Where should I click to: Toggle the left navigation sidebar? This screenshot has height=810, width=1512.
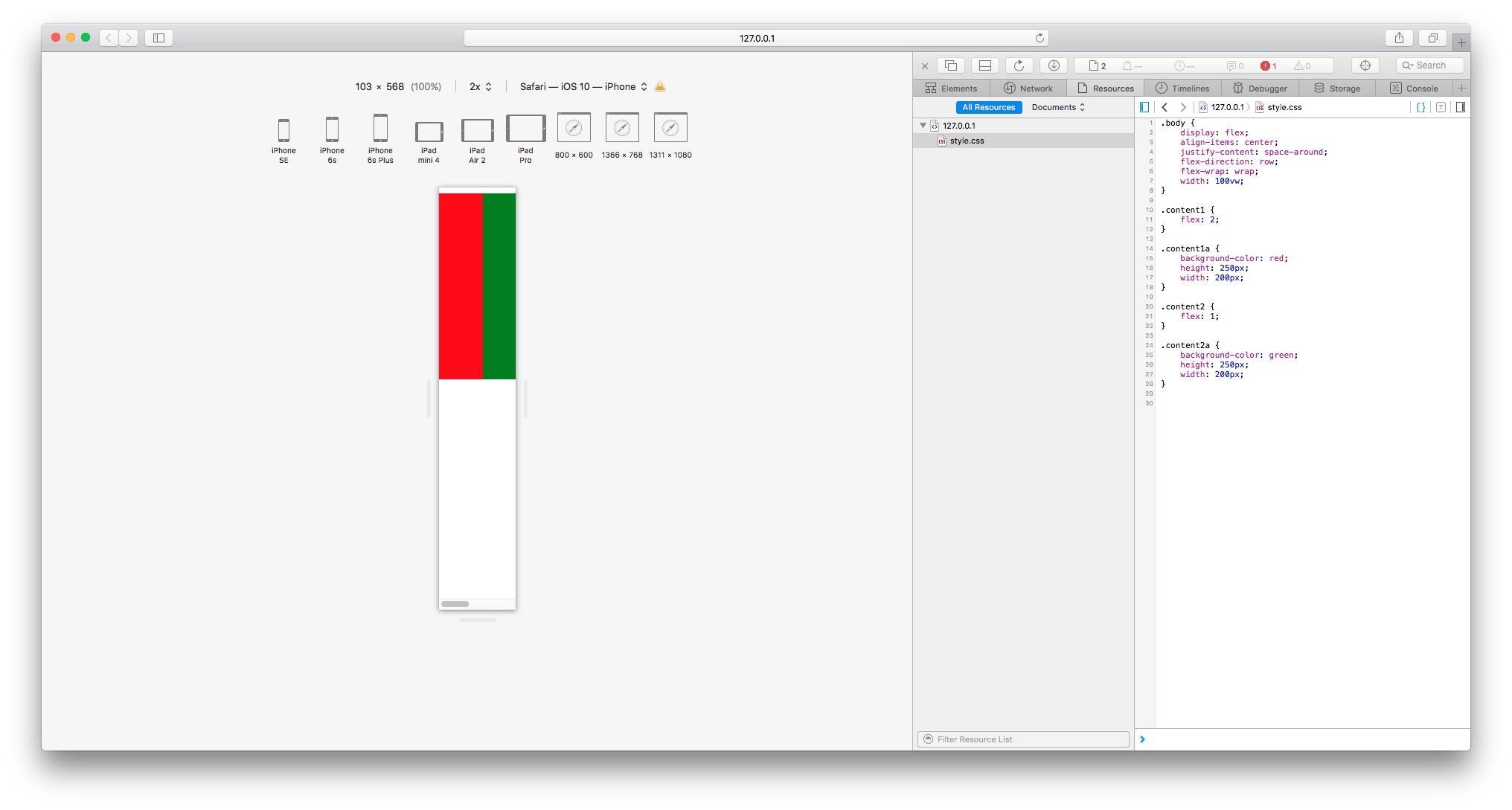1144,107
